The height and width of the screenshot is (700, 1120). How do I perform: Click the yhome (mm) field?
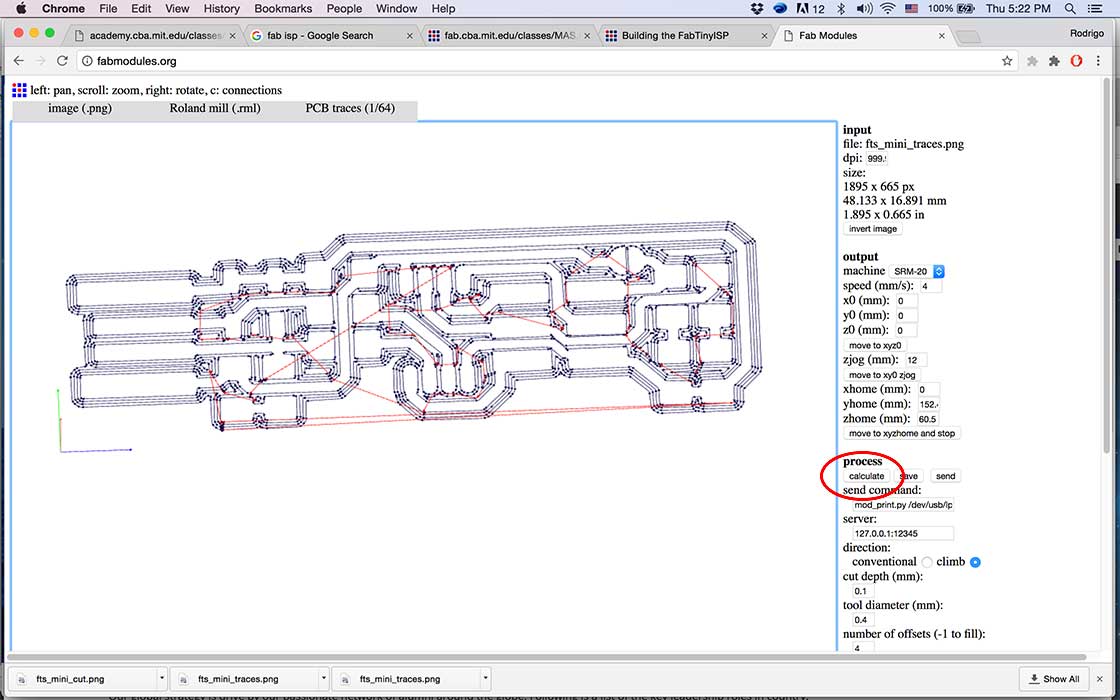[x=929, y=404]
